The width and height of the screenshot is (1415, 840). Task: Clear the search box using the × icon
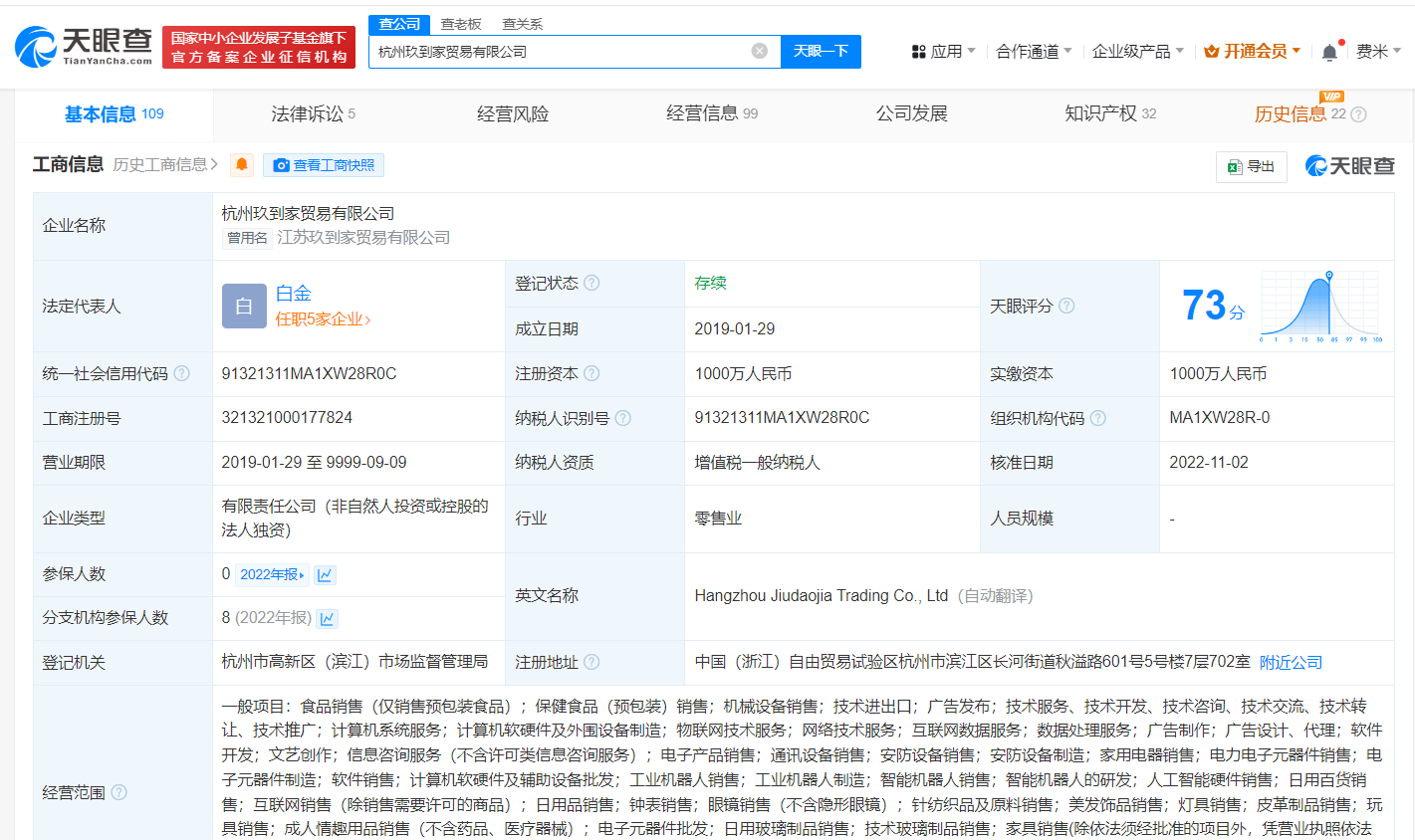760,51
